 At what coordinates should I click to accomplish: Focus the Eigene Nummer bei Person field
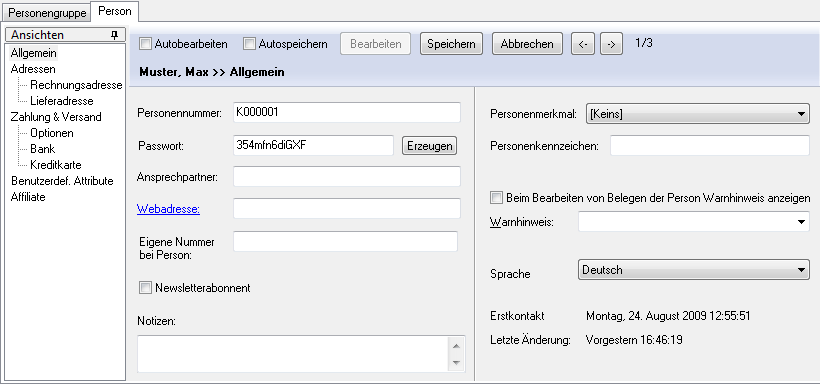pyautogui.click(x=345, y=242)
